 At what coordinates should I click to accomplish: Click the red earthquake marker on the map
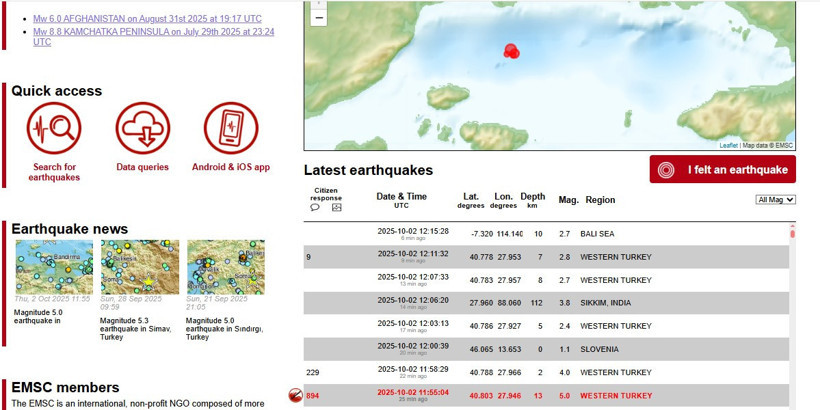coord(511,51)
